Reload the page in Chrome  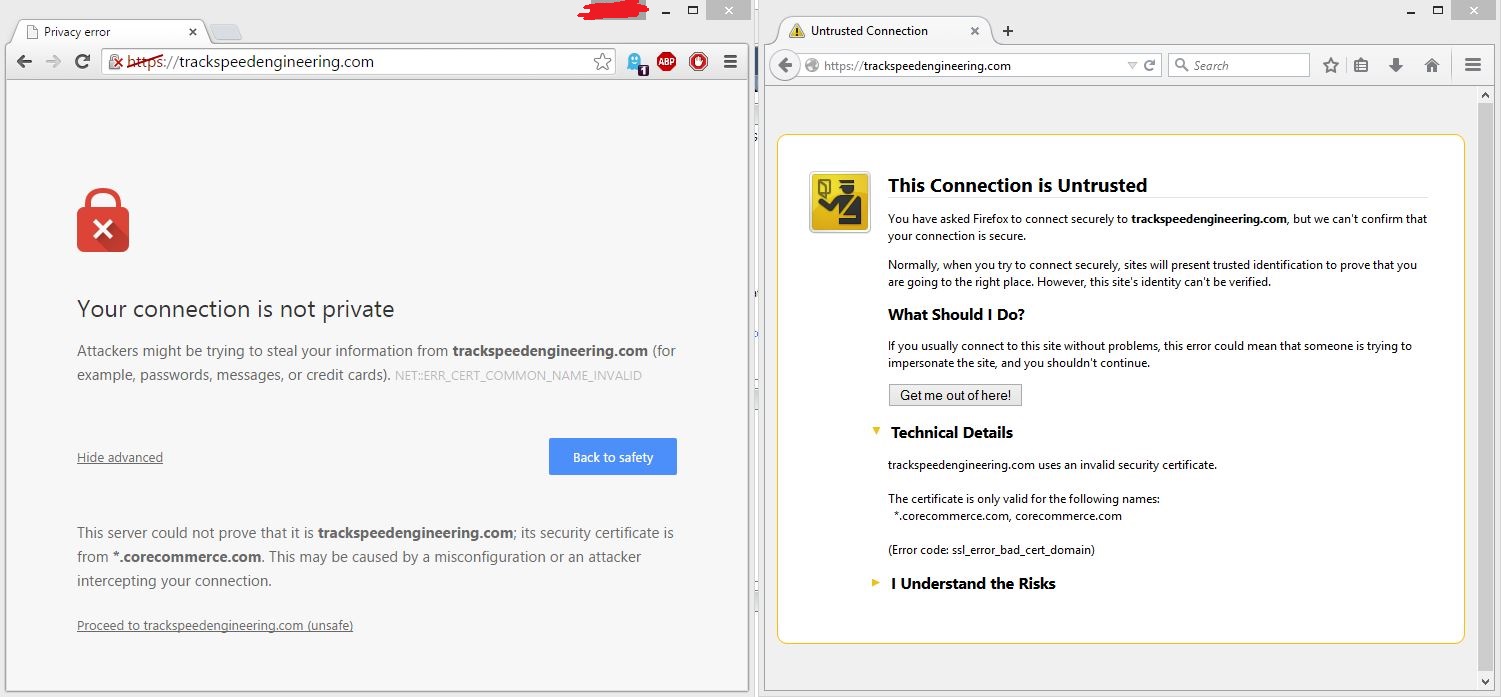coord(82,62)
